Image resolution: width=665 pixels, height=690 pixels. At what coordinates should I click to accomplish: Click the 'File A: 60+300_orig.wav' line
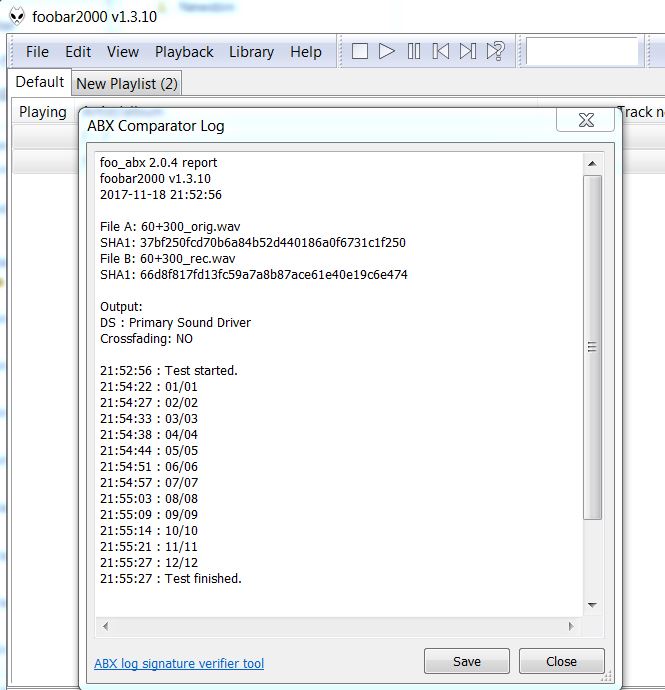[170, 227]
